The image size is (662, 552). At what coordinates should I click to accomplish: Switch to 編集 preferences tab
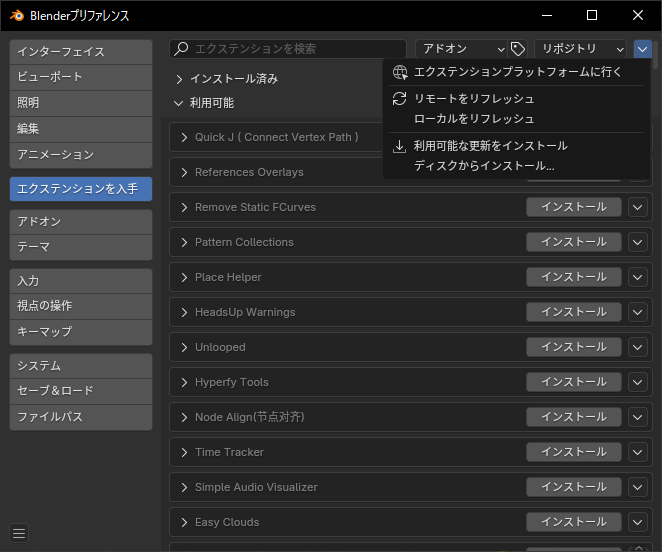pyautogui.click(x=81, y=129)
